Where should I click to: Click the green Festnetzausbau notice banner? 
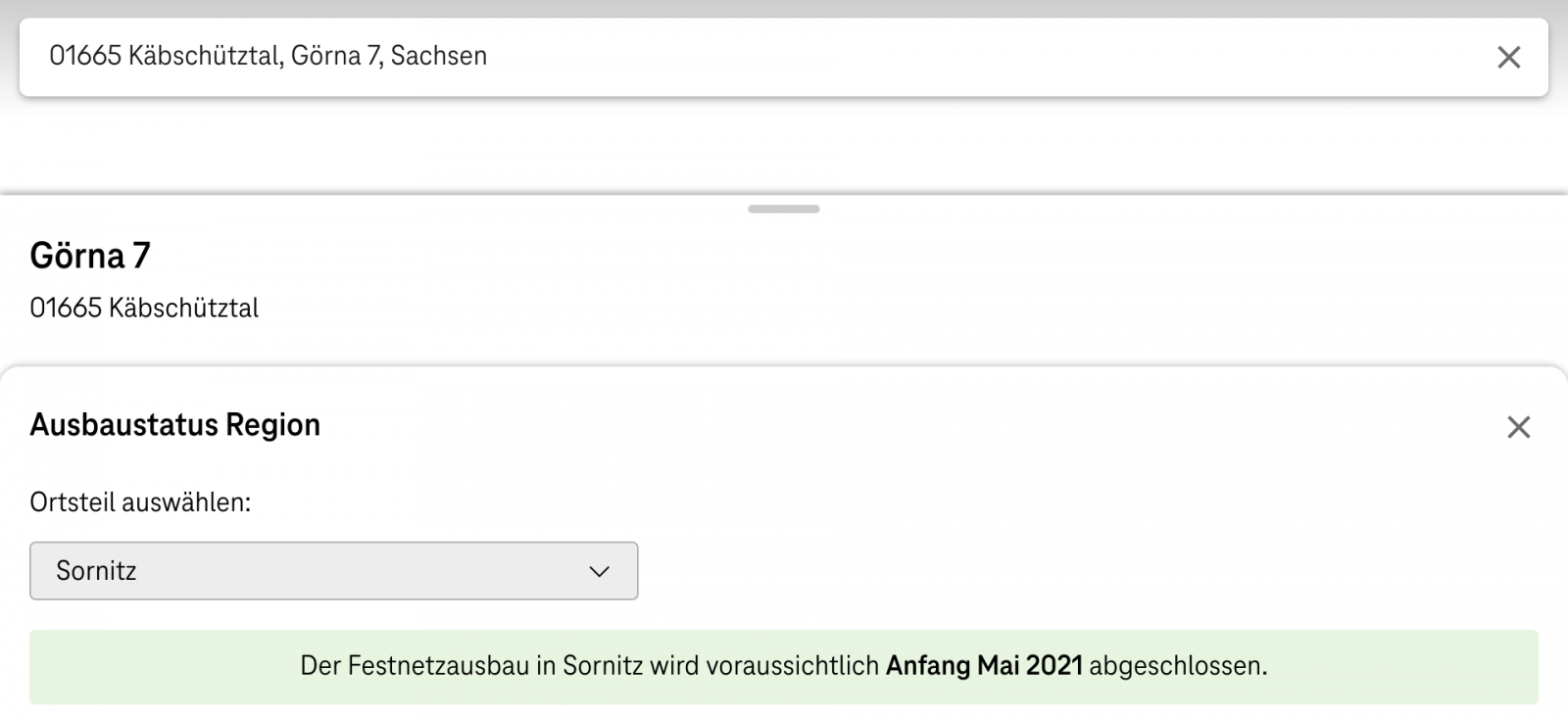pos(784,667)
